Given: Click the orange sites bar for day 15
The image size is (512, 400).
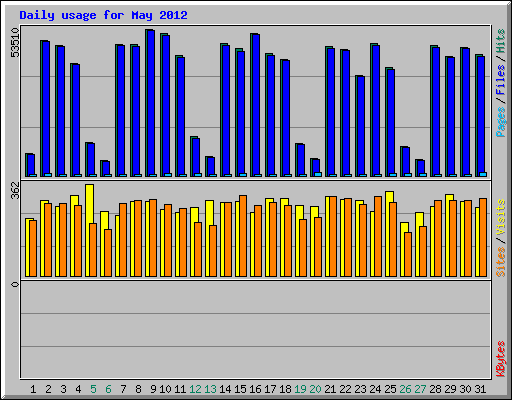Looking at the screenshot, I should coord(243,236).
